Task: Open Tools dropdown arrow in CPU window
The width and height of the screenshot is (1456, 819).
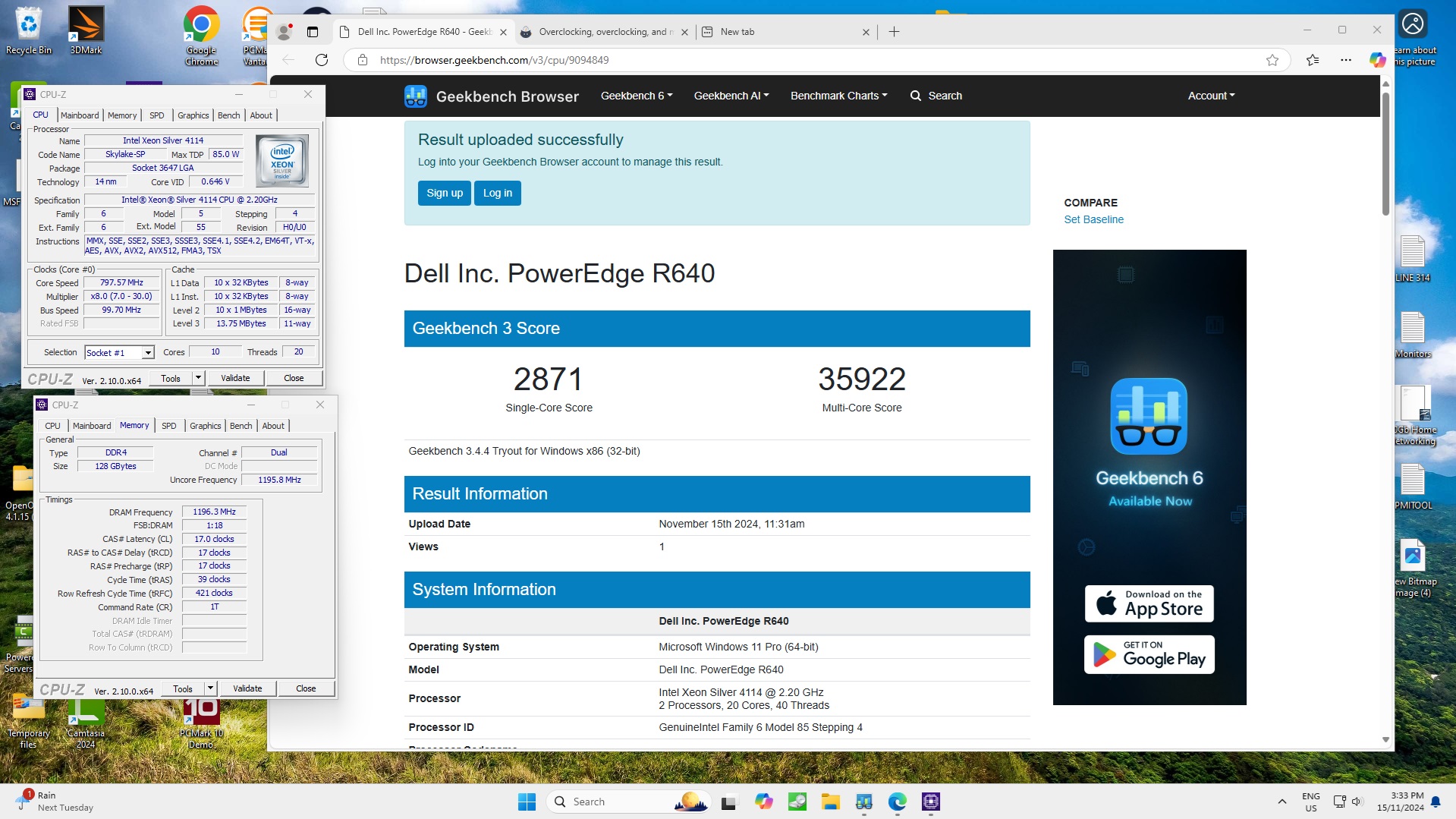Action: click(x=198, y=378)
